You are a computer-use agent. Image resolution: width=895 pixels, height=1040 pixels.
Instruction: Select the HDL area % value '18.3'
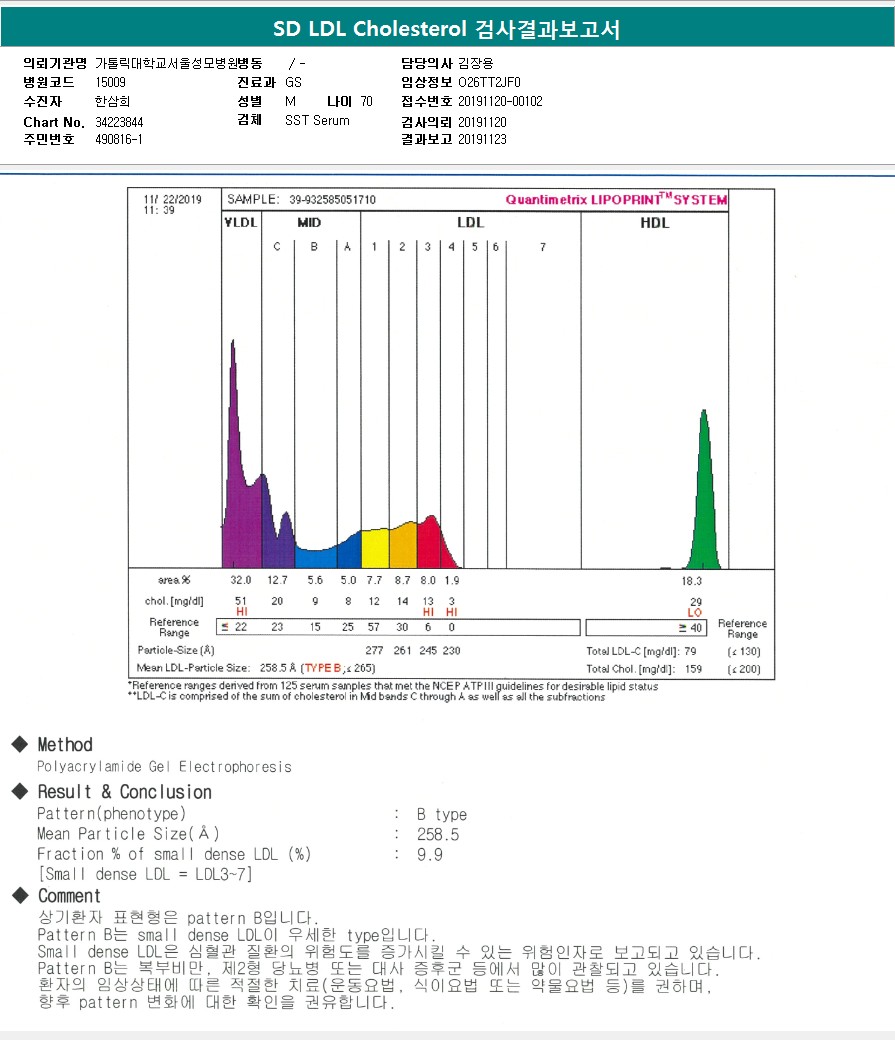691,581
